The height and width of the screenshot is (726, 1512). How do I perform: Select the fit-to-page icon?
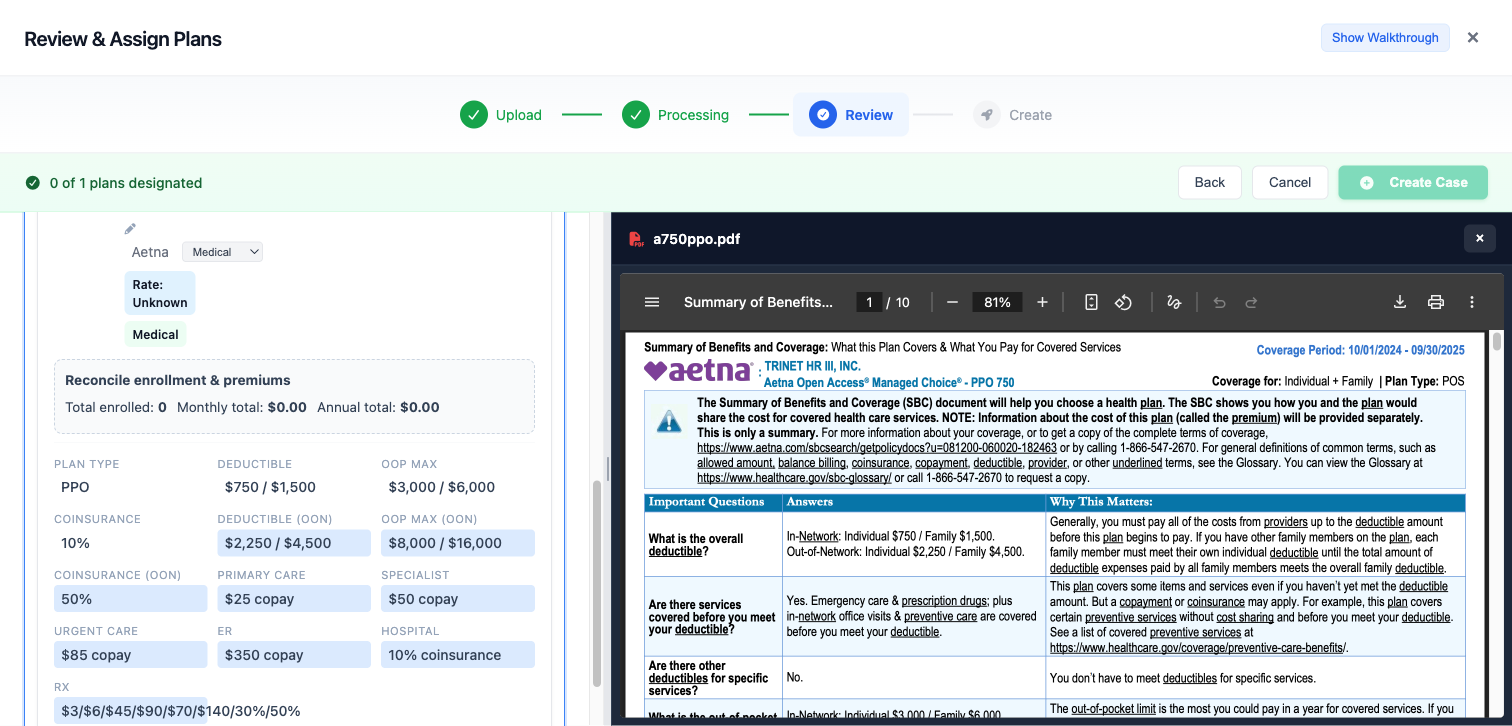[x=1090, y=301]
